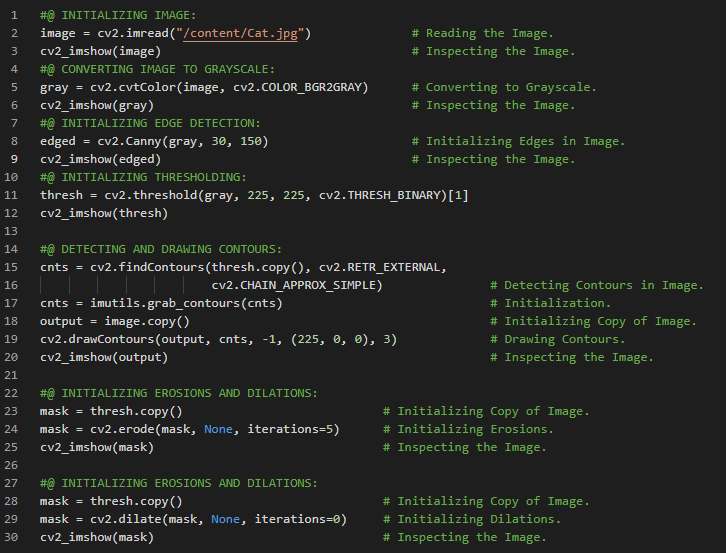Click the iterations=5 argument in cv2.erode
The width and height of the screenshot is (726, 553).
[x=293, y=429]
